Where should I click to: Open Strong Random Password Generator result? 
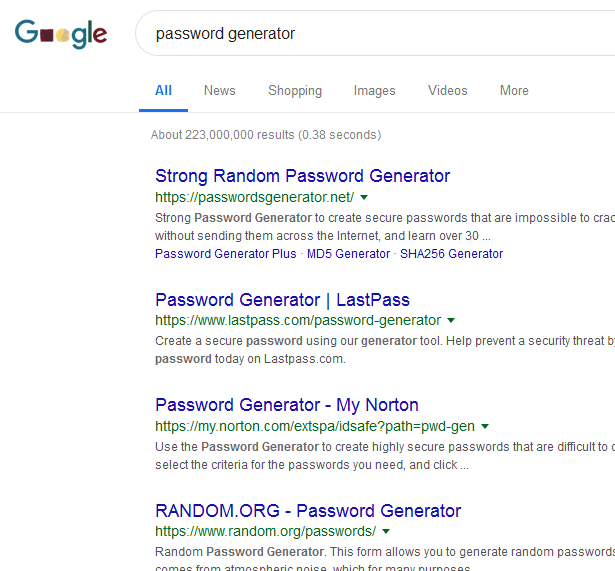coord(302,176)
